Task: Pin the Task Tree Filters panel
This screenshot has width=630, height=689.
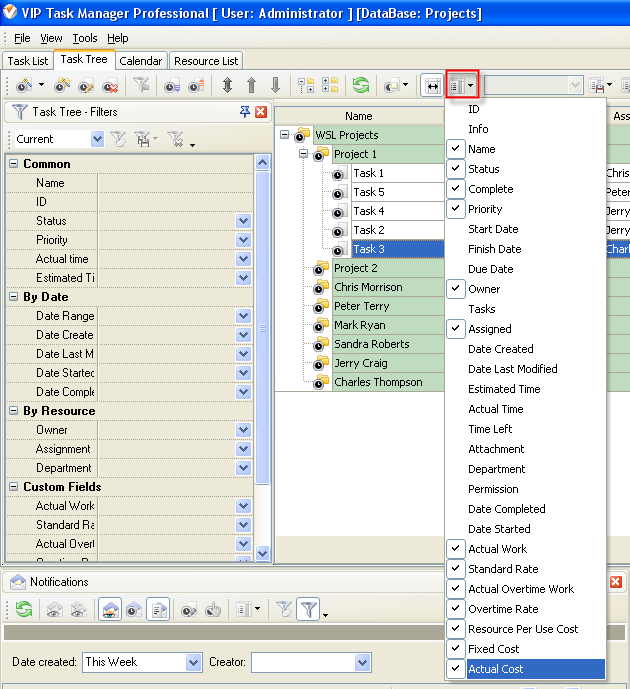Action: [245, 112]
